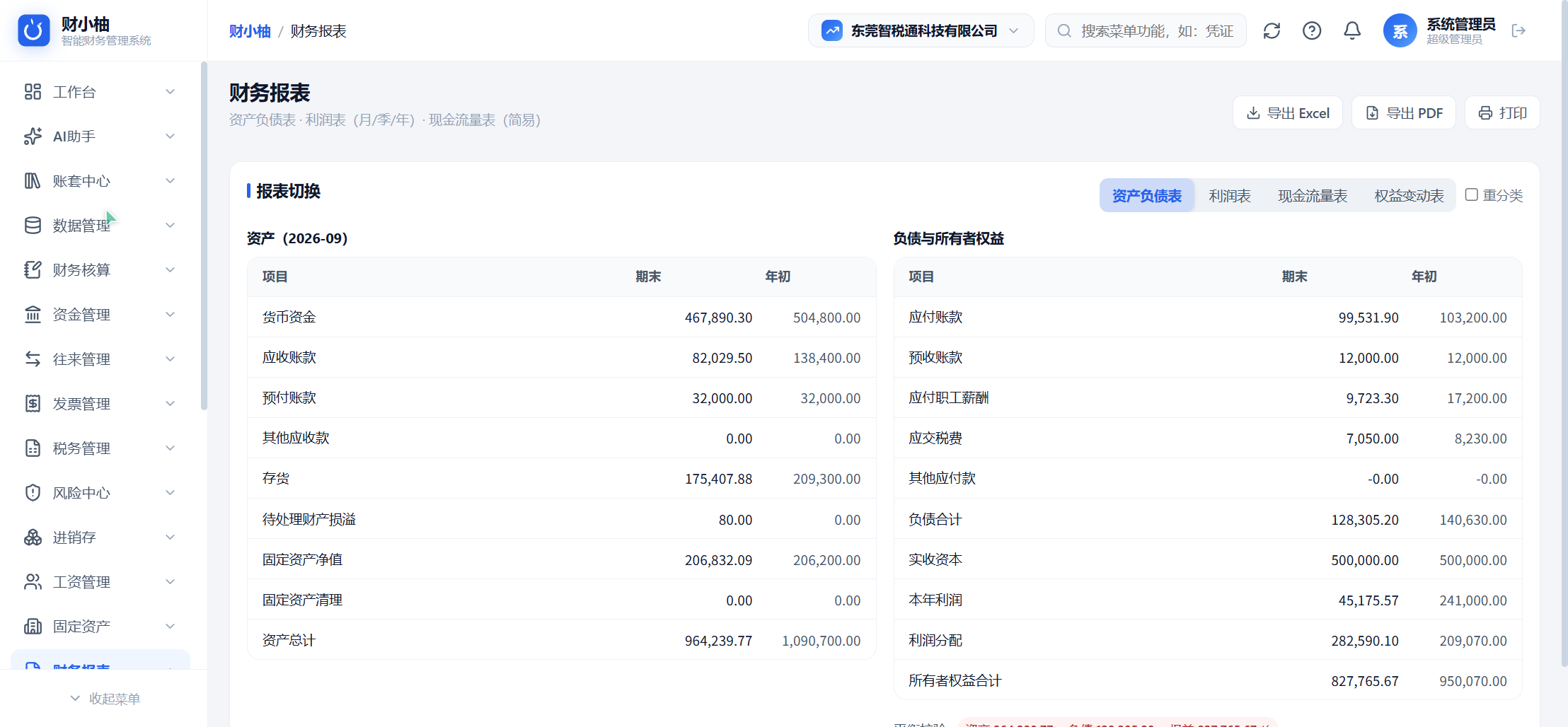Image resolution: width=1568 pixels, height=727 pixels.
Task: Click the AI助手 sparkle icon
Action: coord(33,136)
